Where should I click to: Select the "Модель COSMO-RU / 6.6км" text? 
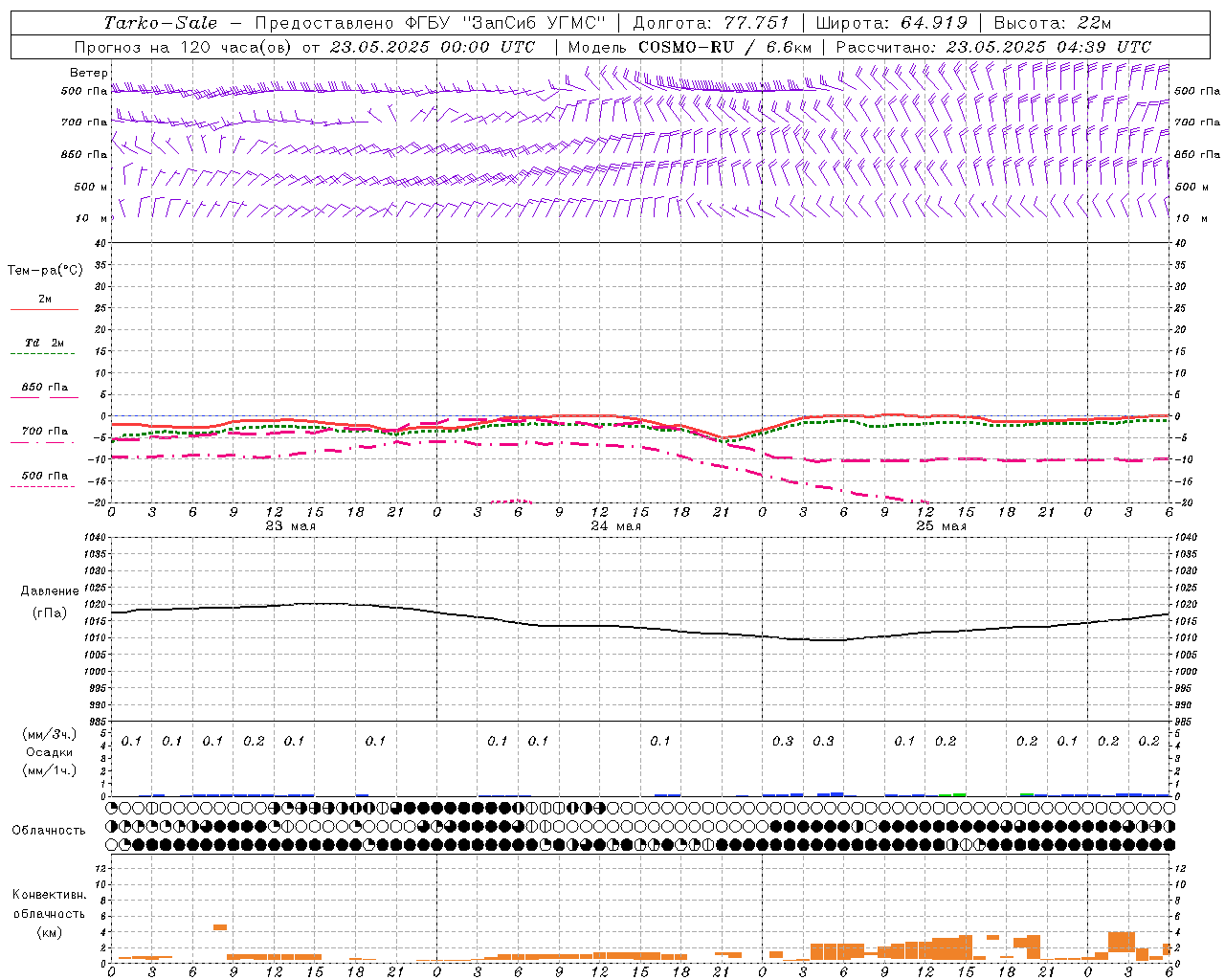[690, 47]
